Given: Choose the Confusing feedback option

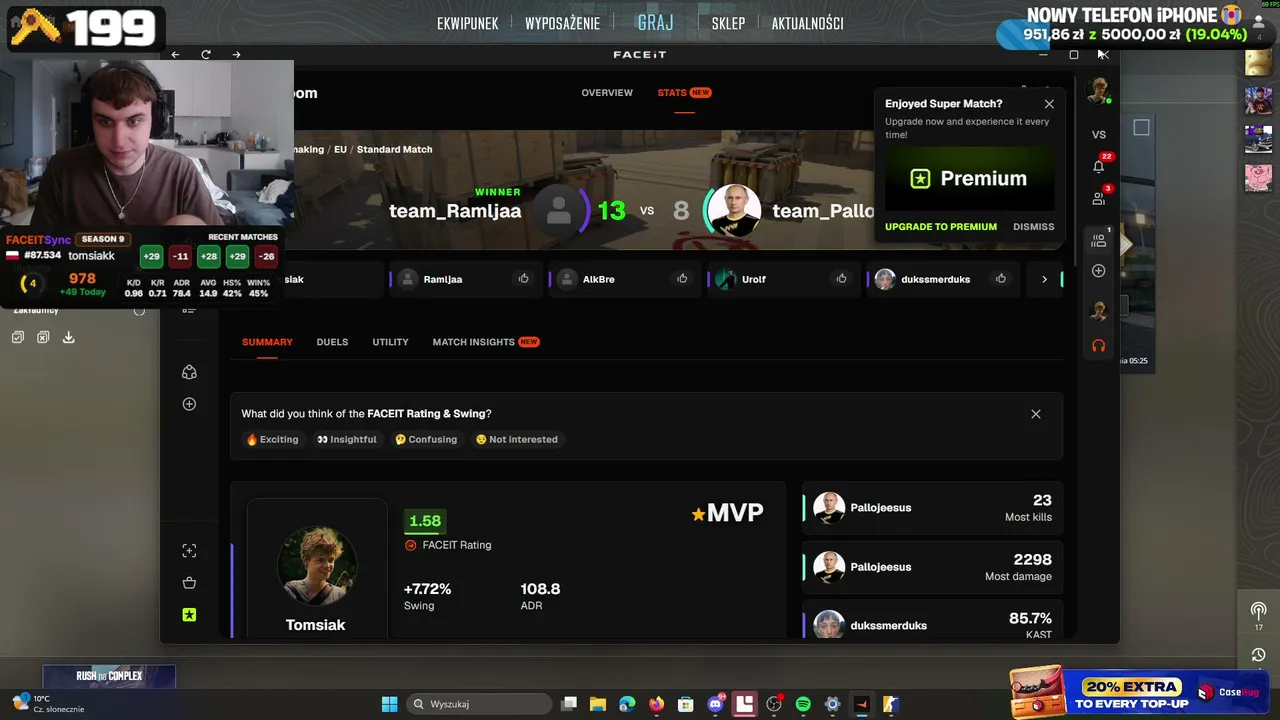Looking at the screenshot, I should tap(426, 439).
